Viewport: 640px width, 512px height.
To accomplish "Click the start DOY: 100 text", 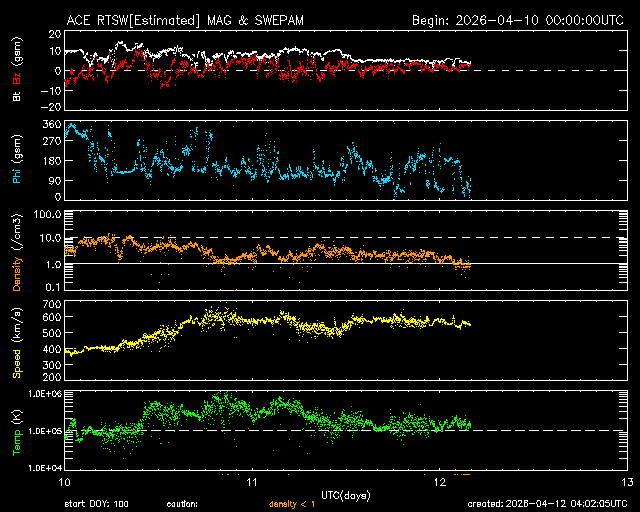I will tap(96, 504).
